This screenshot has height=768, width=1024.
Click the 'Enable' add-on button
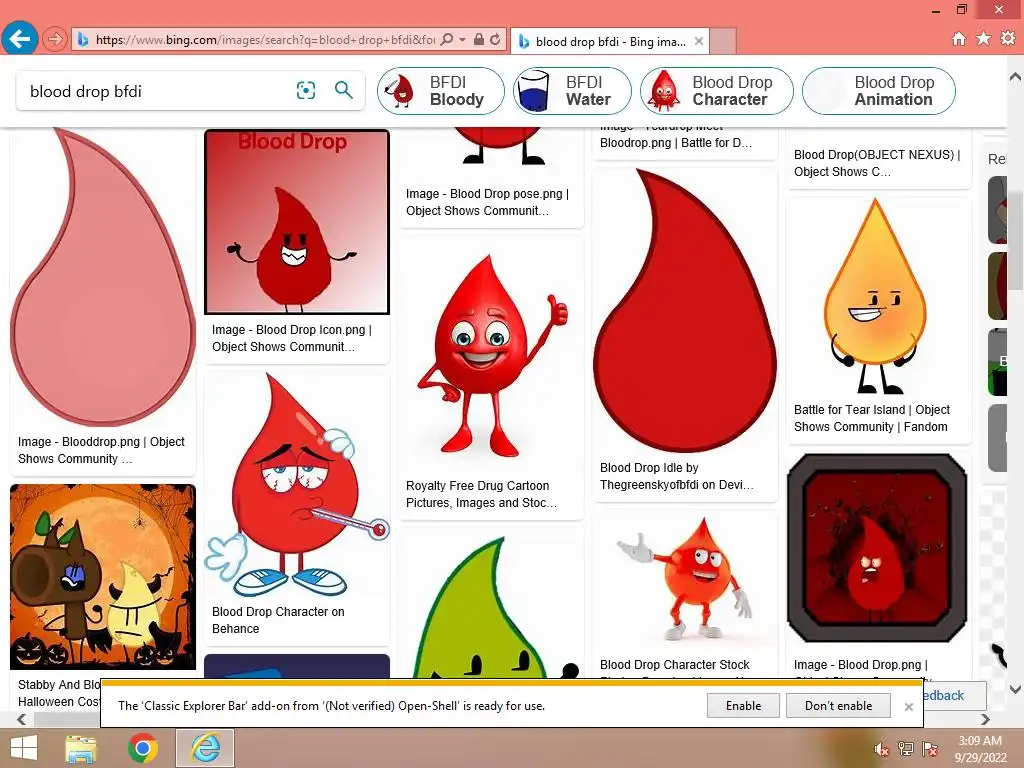[743, 705]
